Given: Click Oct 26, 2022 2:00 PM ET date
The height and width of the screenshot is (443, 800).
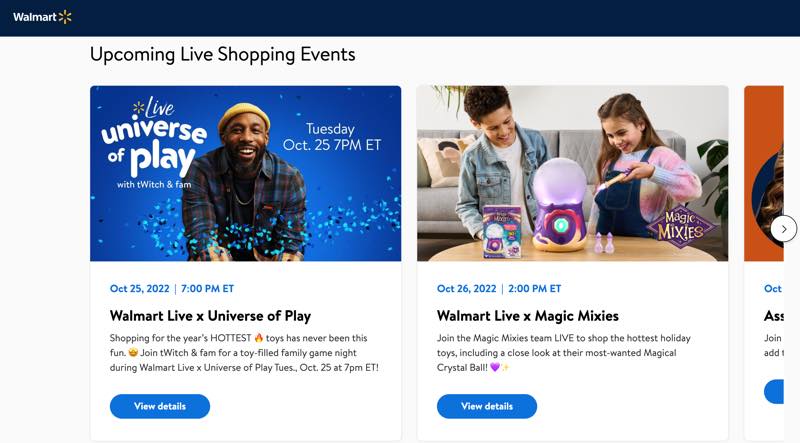Looking at the screenshot, I should 499,288.
